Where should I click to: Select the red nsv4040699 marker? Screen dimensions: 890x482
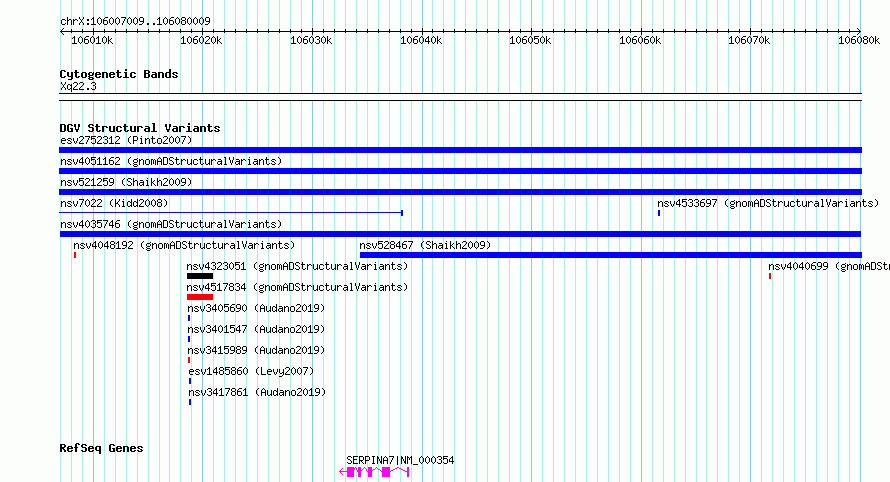(x=770, y=276)
